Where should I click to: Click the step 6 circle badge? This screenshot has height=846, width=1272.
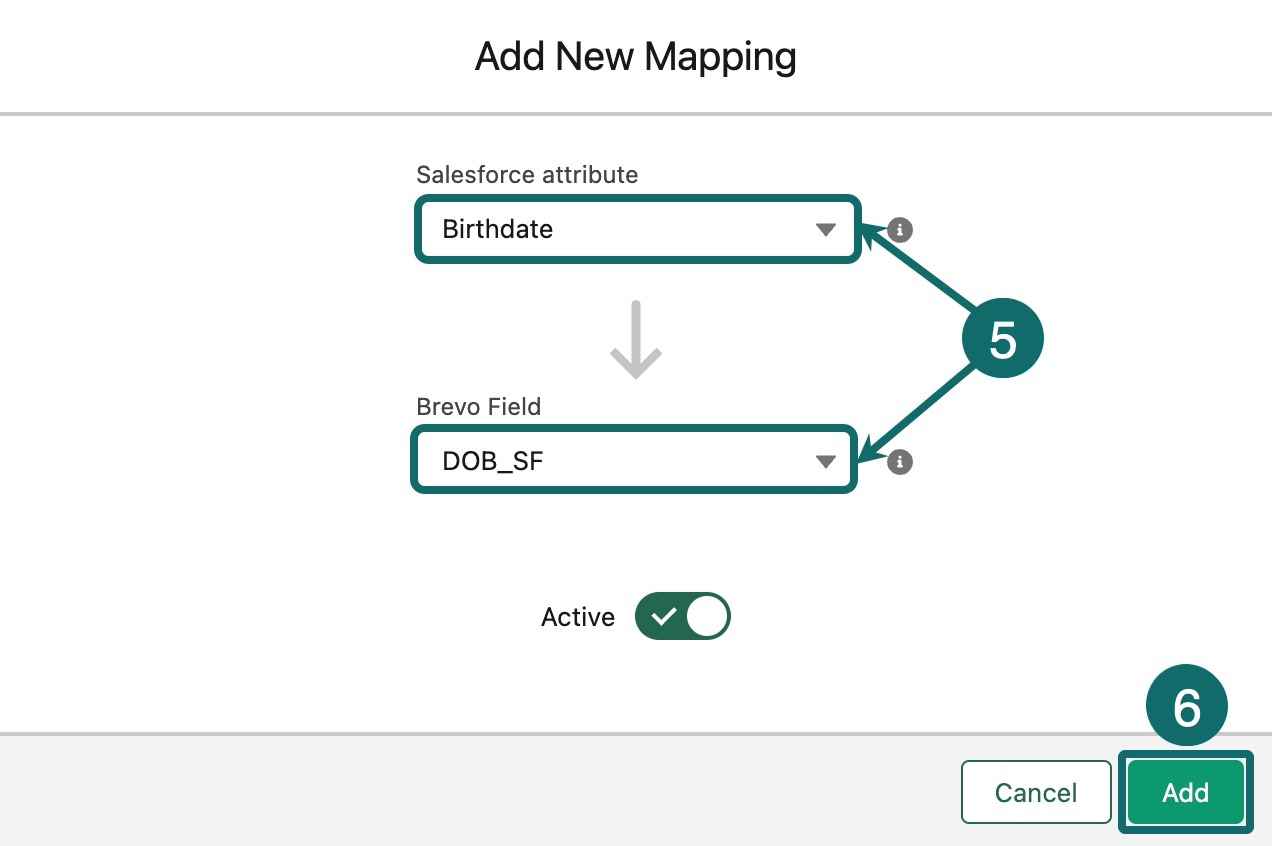pos(1186,708)
